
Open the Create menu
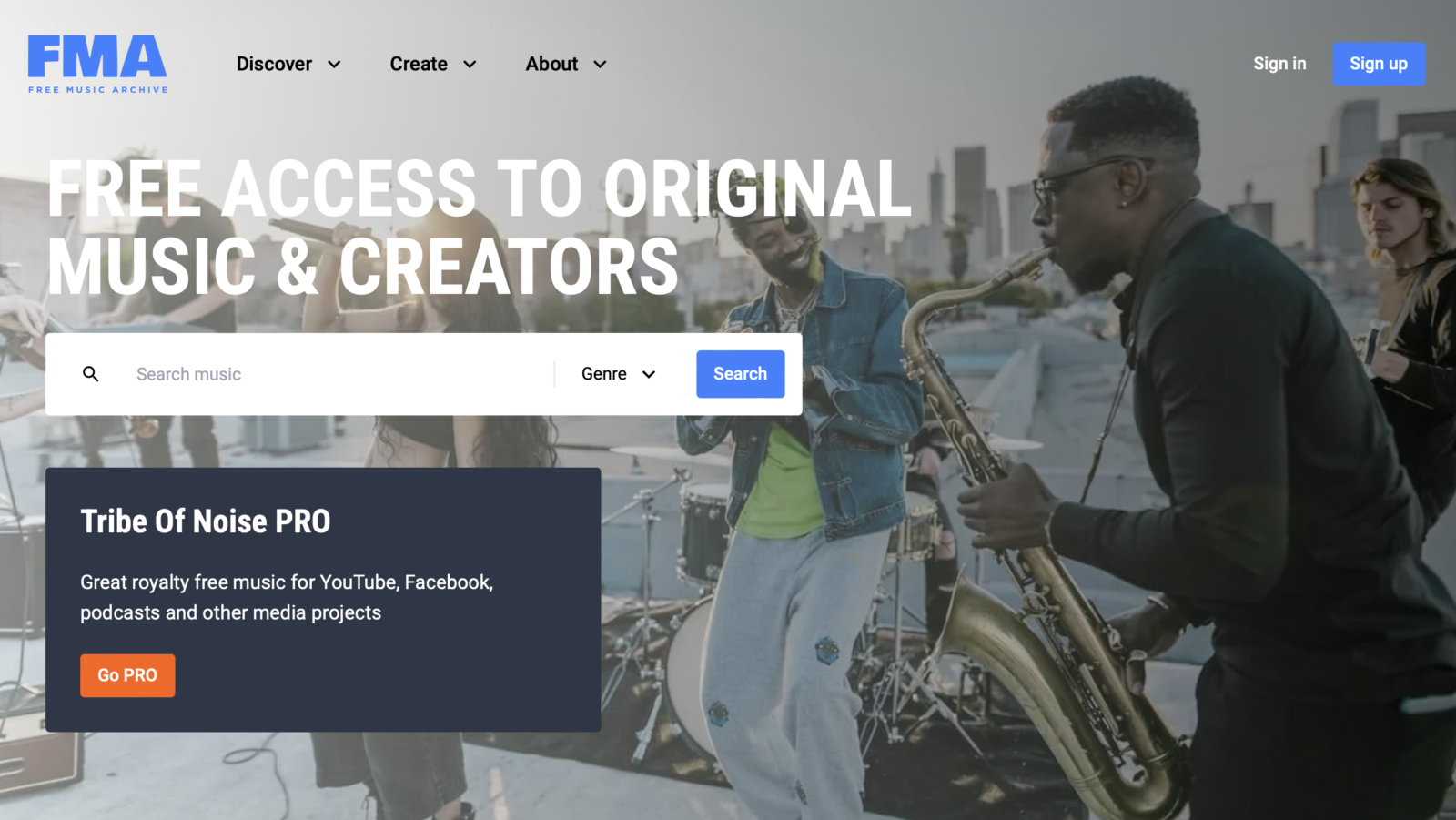[433, 64]
